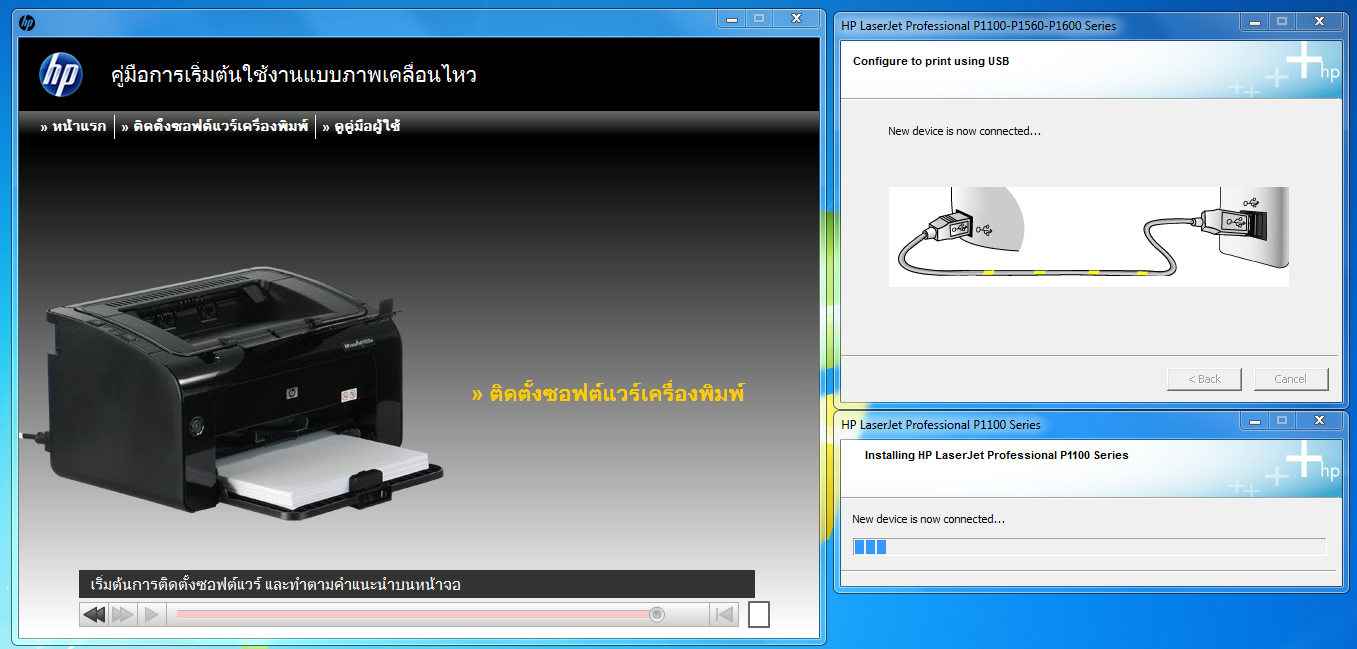
Task: Click the skip-to-start button beside the seek bar
Action: pos(724,614)
